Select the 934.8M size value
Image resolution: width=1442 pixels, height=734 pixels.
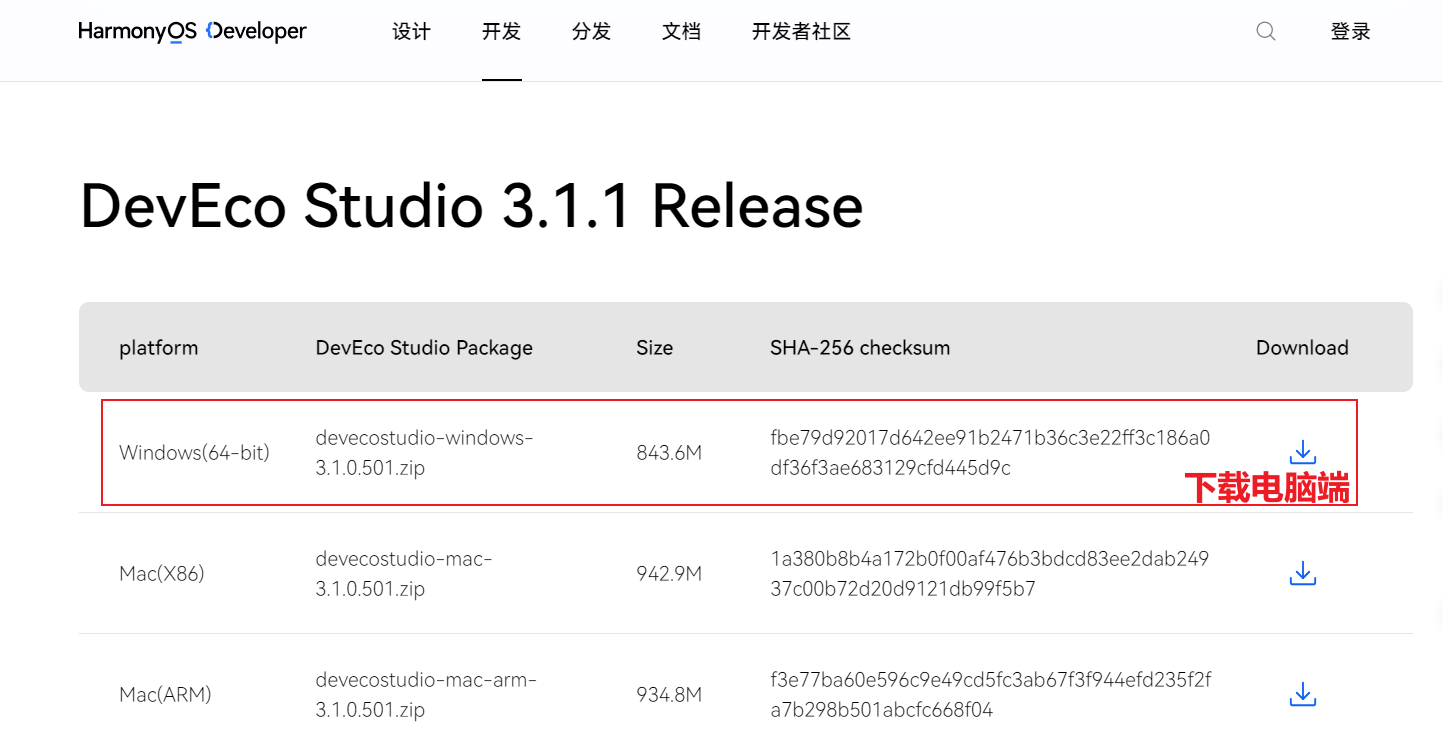point(669,695)
